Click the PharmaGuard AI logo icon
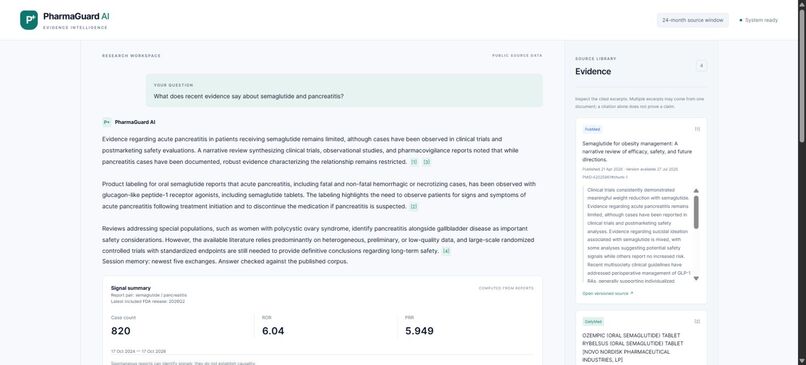Screen dimensions: 806x365 [29, 20]
